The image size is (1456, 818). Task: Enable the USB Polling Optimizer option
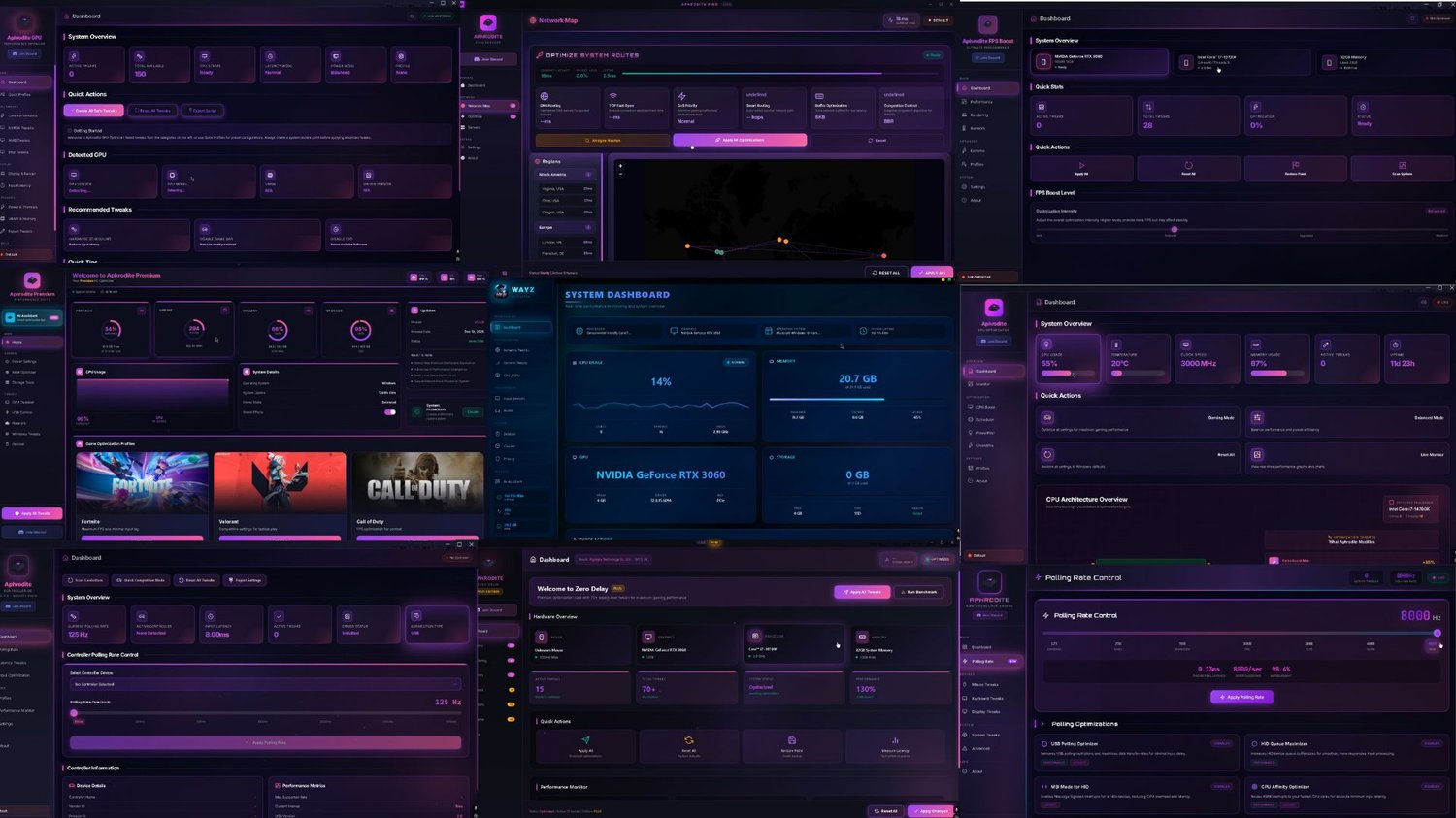tap(1221, 743)
